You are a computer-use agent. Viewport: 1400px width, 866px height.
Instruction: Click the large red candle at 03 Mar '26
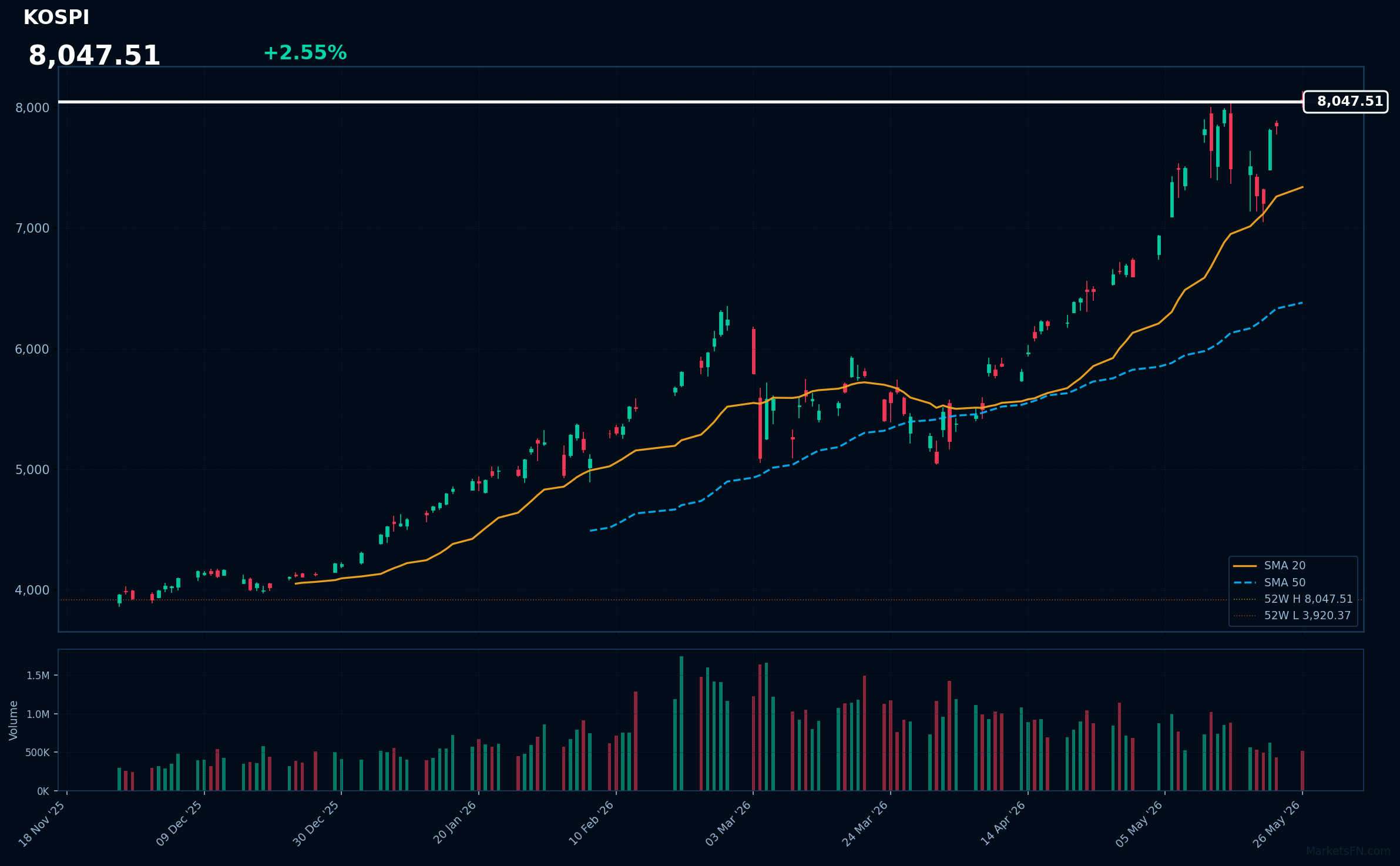(x=754, y=351)
